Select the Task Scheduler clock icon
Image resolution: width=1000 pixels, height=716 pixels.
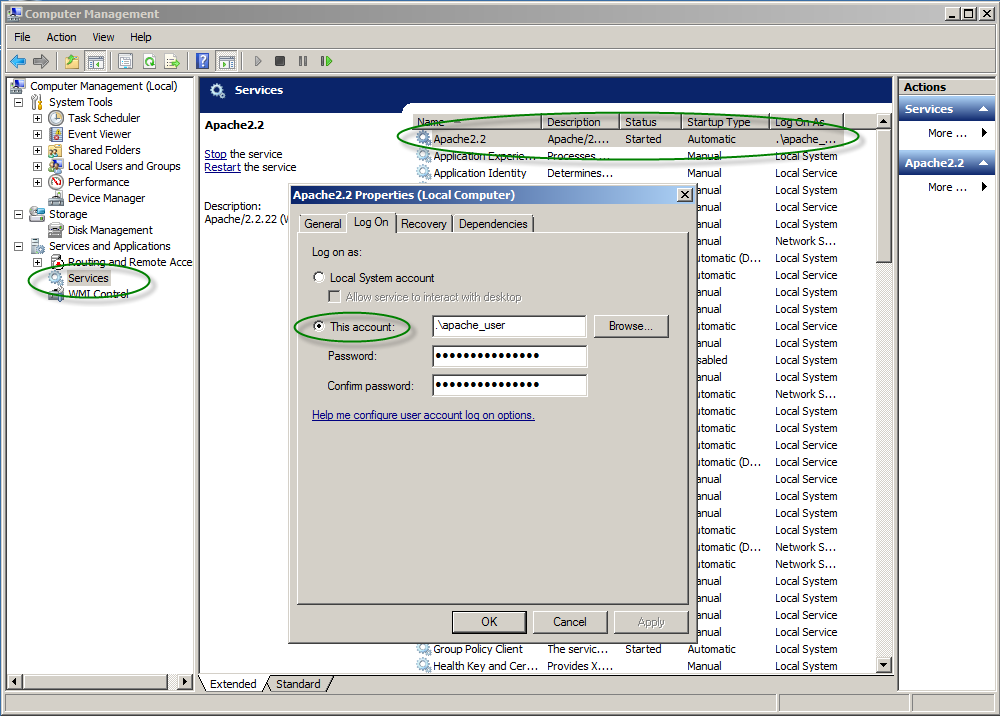56,118
